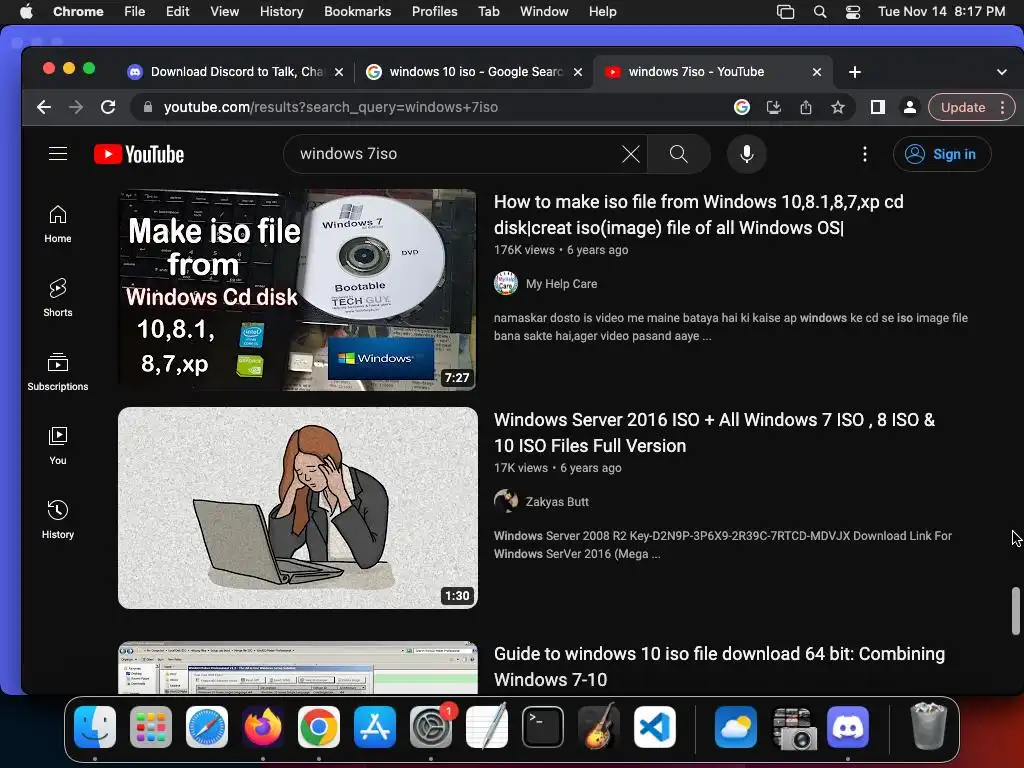Open the Guide to windows 10 iso title

tap(719, 666)
